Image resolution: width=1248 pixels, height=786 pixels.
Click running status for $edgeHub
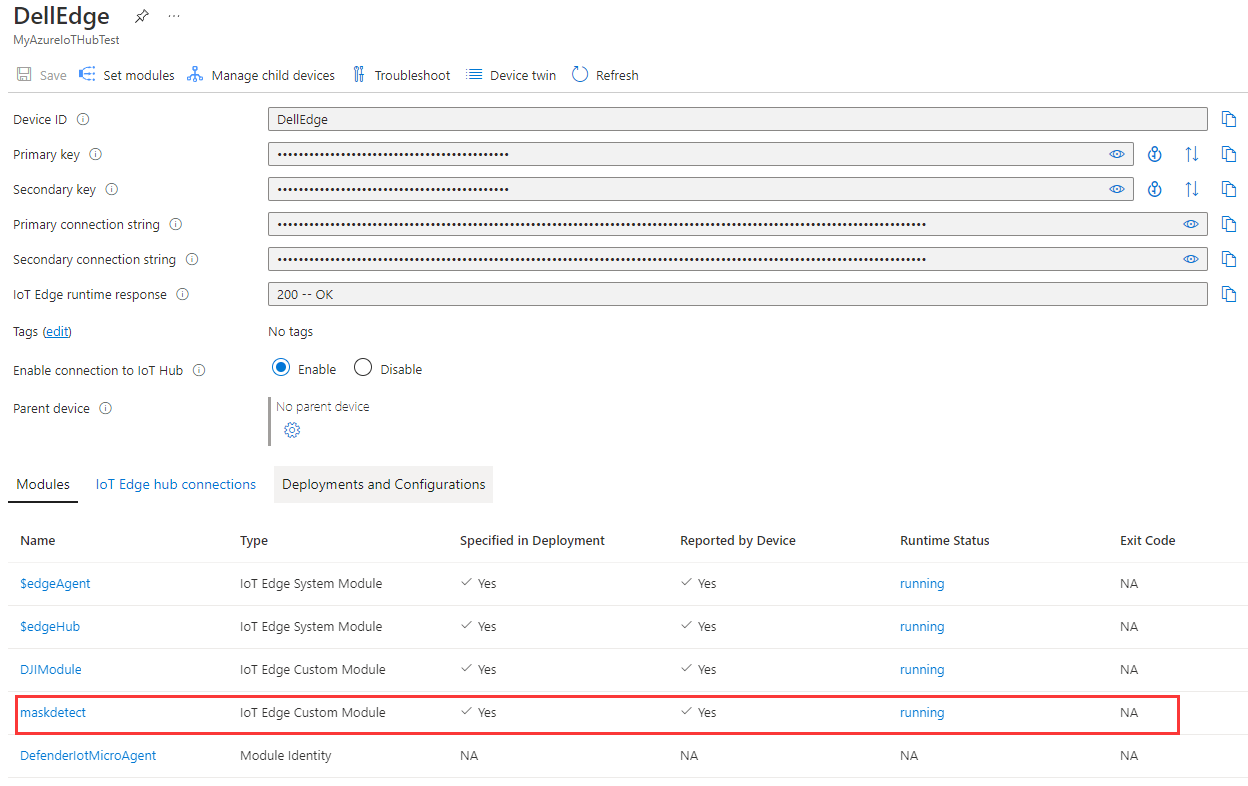[922, 626]
